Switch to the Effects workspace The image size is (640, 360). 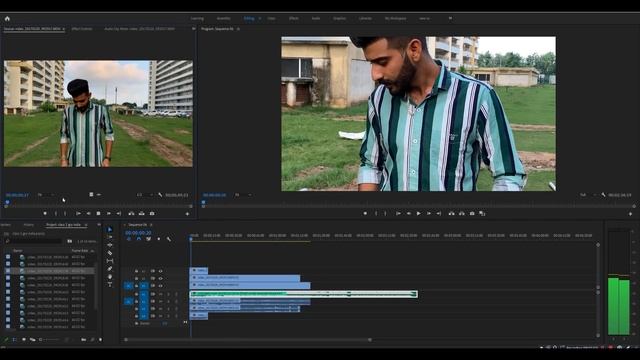point(294,18)
